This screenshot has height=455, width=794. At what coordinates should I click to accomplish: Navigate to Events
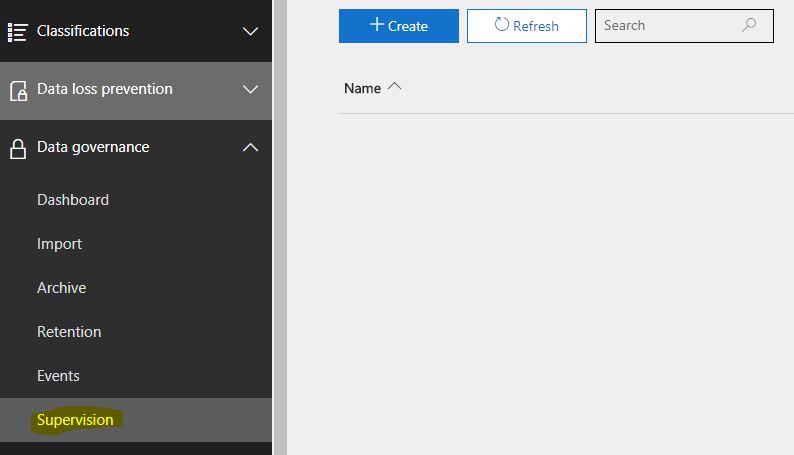(x=58, y=376)
